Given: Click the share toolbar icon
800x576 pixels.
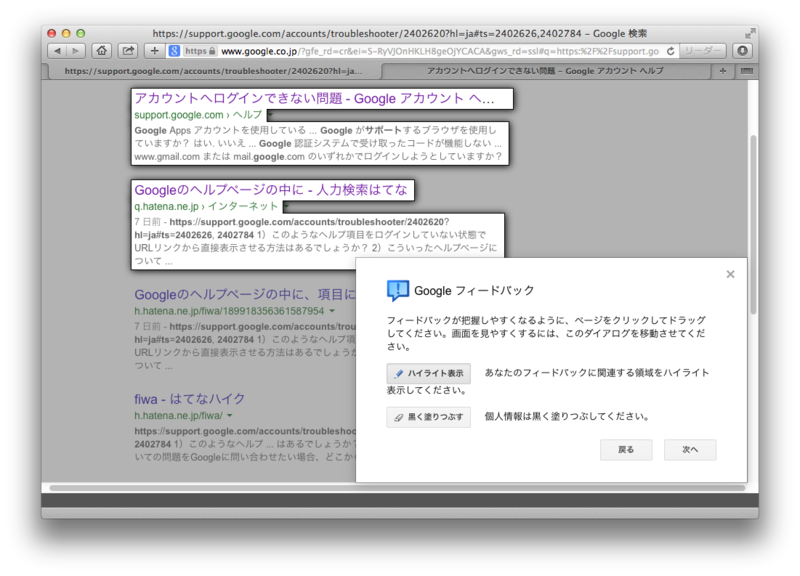Looking at the screenshot, I should pyautogui.click(x=128, y=51).
